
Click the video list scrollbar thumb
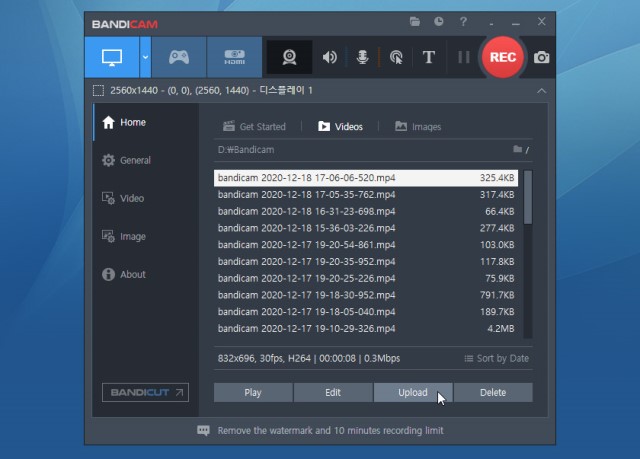(x=528, y=197)
